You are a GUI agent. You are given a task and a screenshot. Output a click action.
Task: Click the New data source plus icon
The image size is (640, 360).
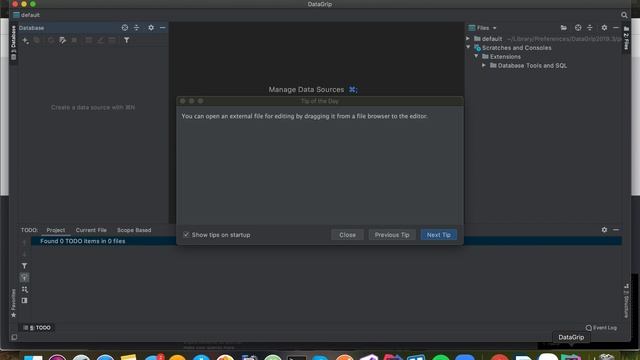[x=25, y=40]
